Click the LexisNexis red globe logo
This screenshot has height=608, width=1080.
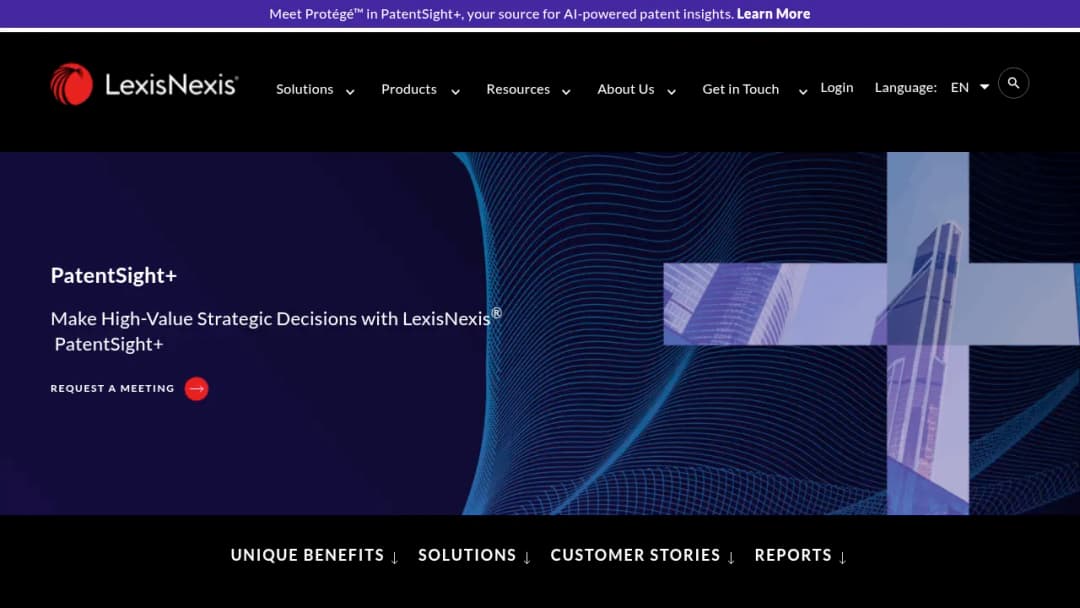click(x=72, y=85)
